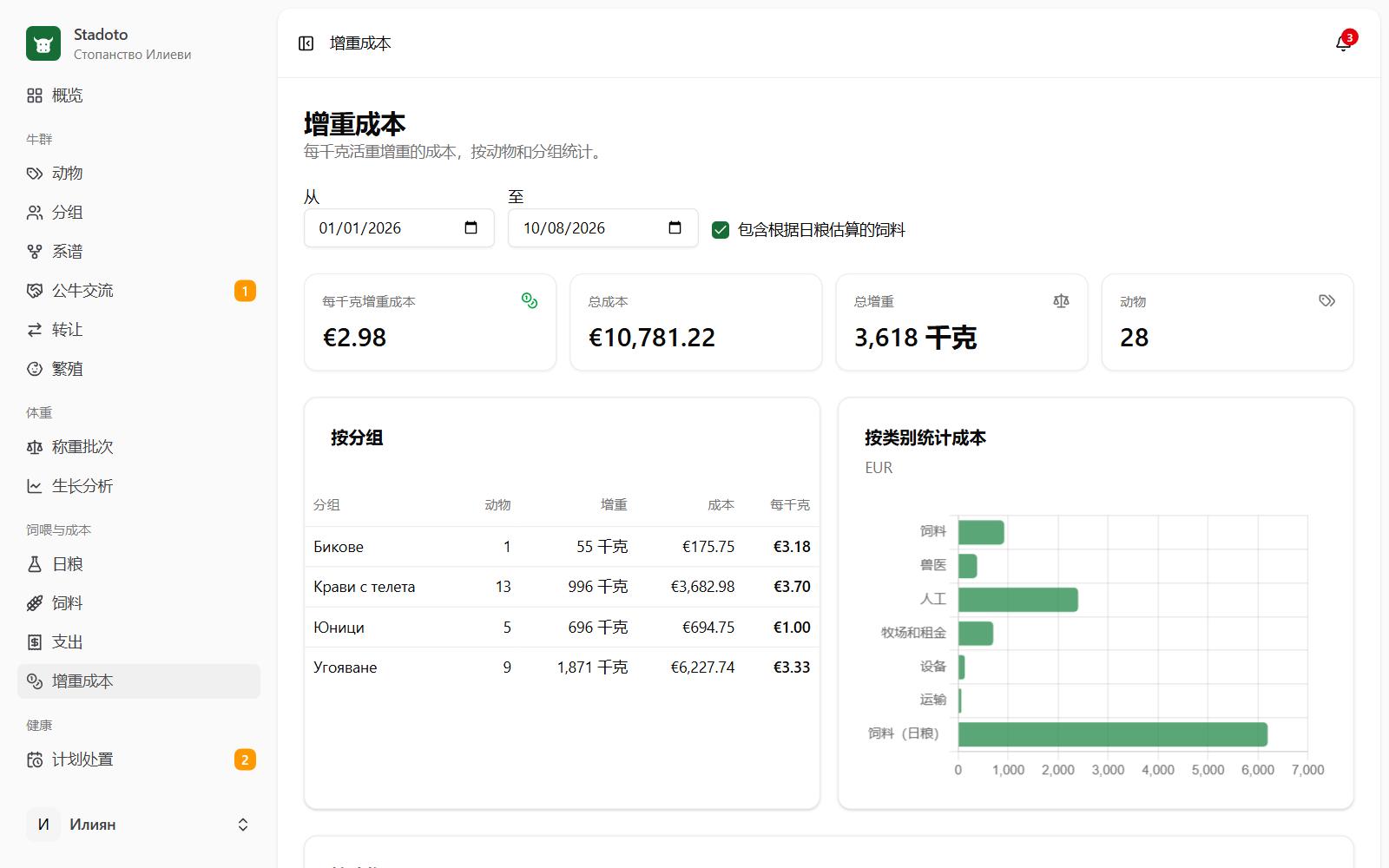
Task: Click the Юници group name
Action: point(339,628)
